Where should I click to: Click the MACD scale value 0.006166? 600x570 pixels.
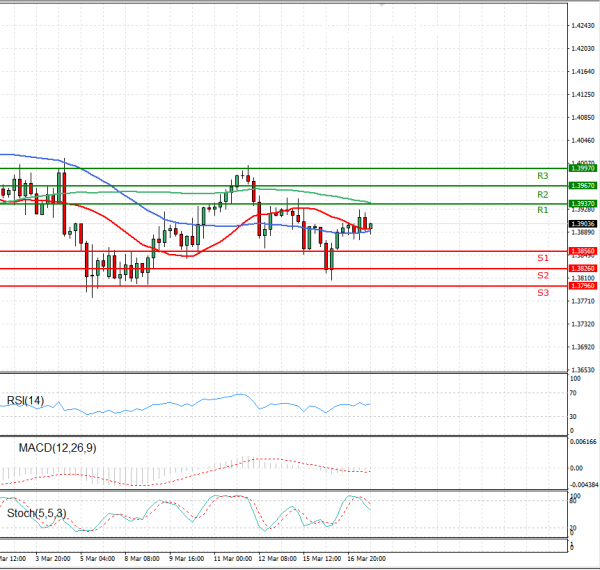(583, 442)
